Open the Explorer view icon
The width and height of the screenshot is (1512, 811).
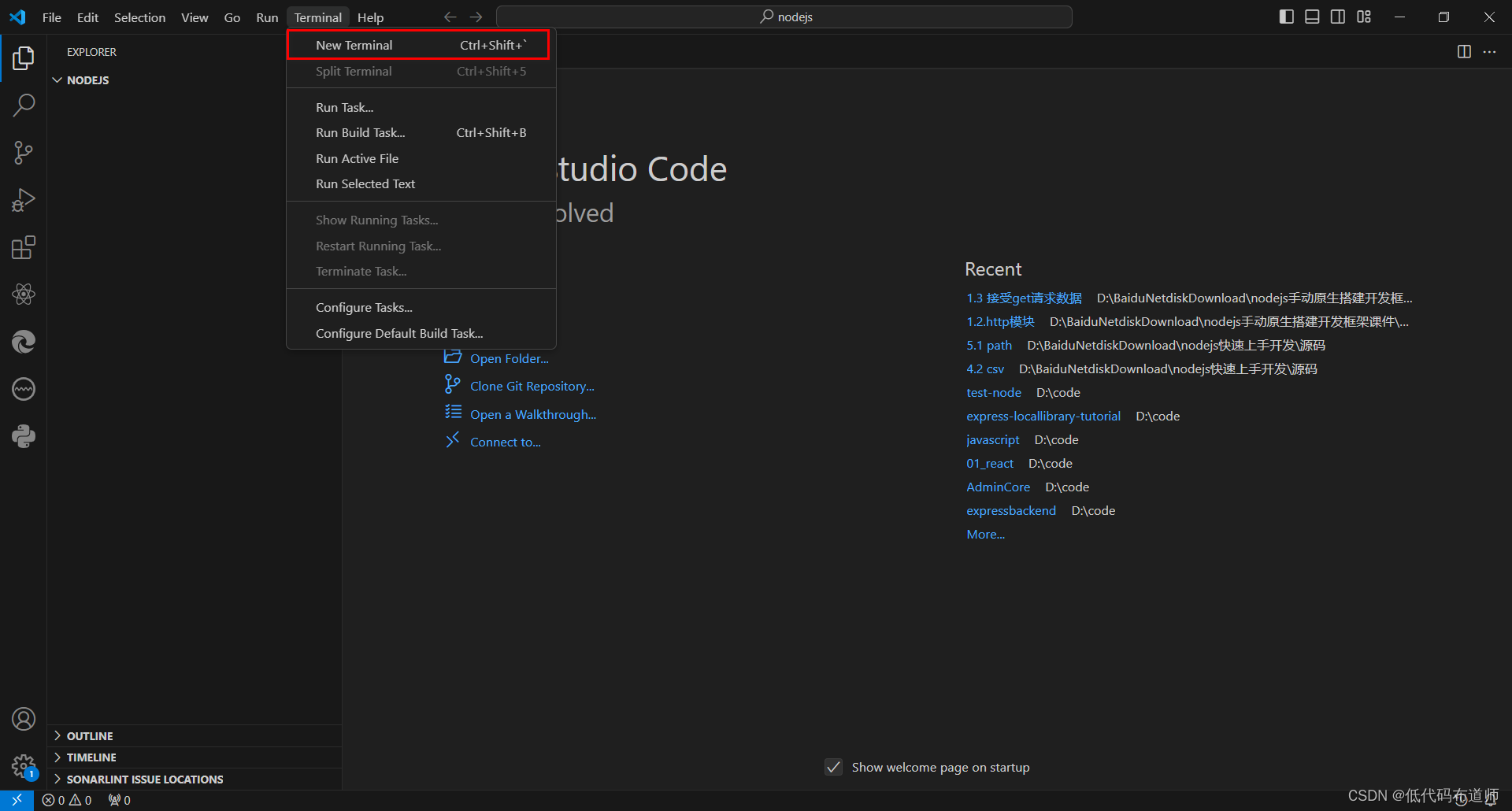[24, 57]
